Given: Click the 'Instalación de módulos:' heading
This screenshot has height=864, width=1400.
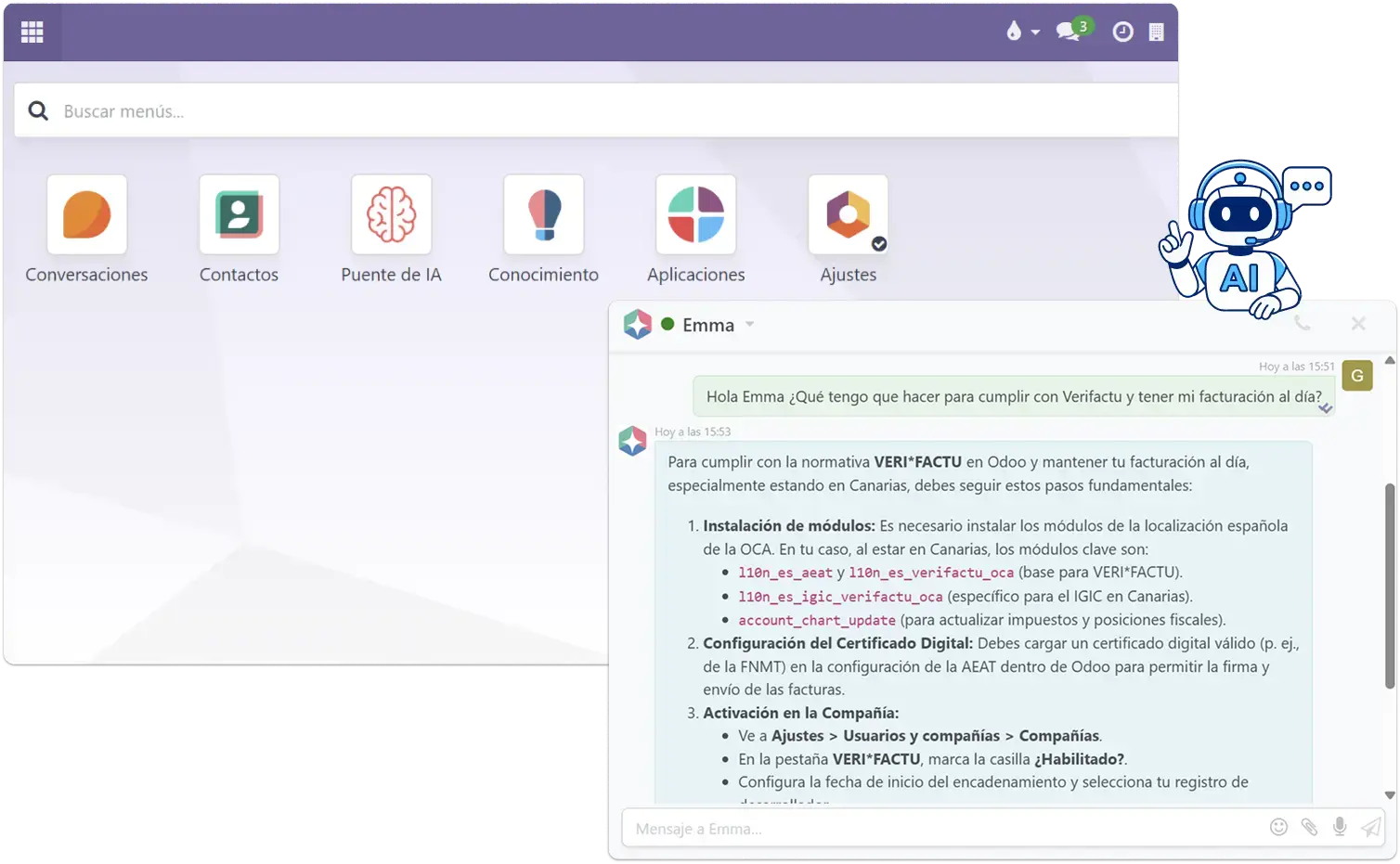Looking at the screenshot, I should [x=789, y=525].
